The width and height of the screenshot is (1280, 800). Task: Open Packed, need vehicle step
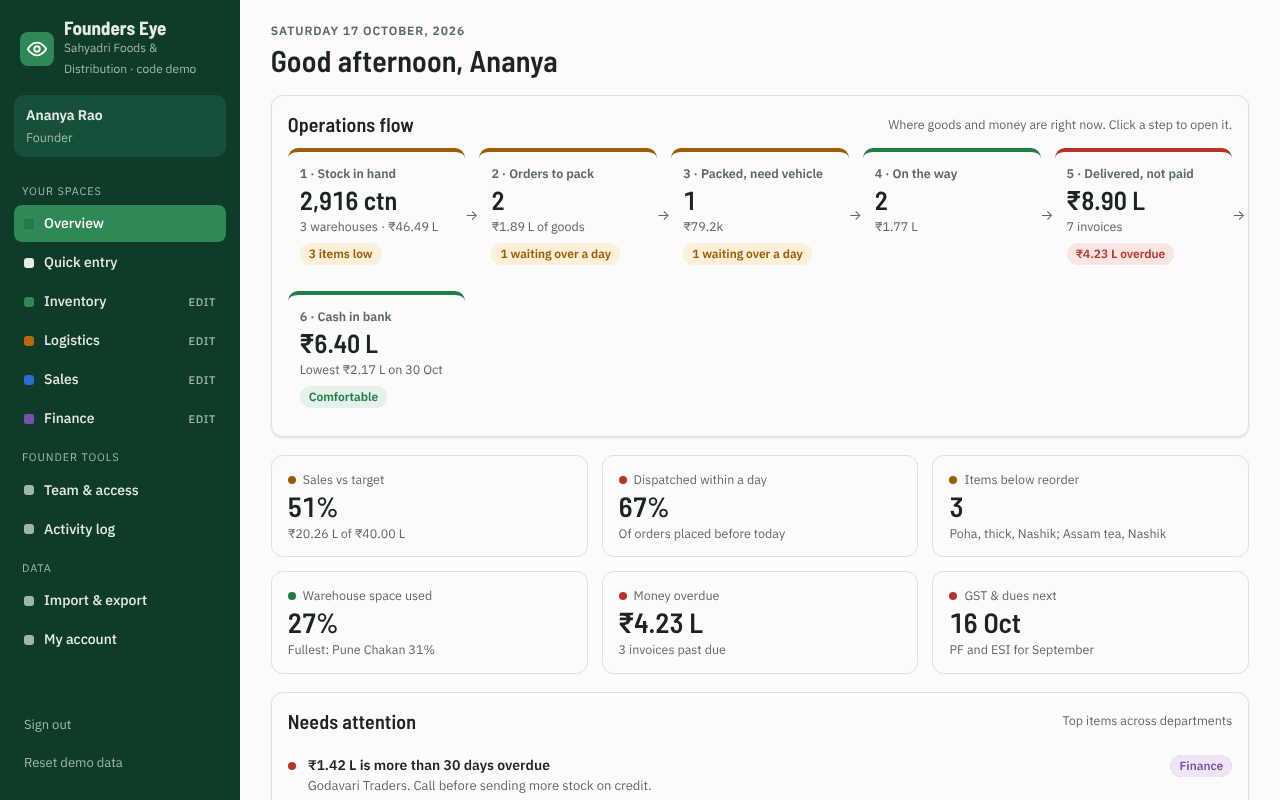[x=760, y=211]
